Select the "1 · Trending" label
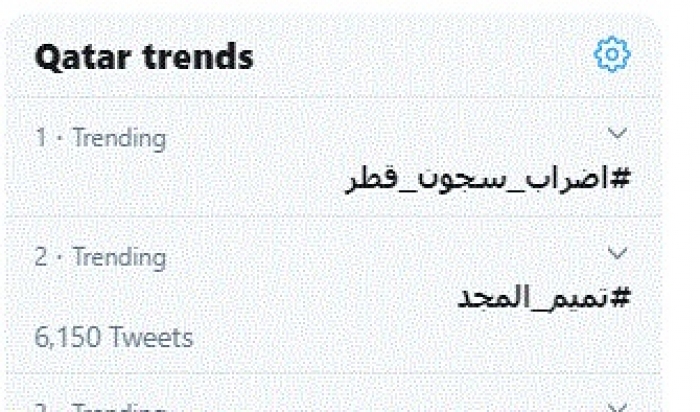The width and height of the screenshot is (700, 412). pos(100,138)
